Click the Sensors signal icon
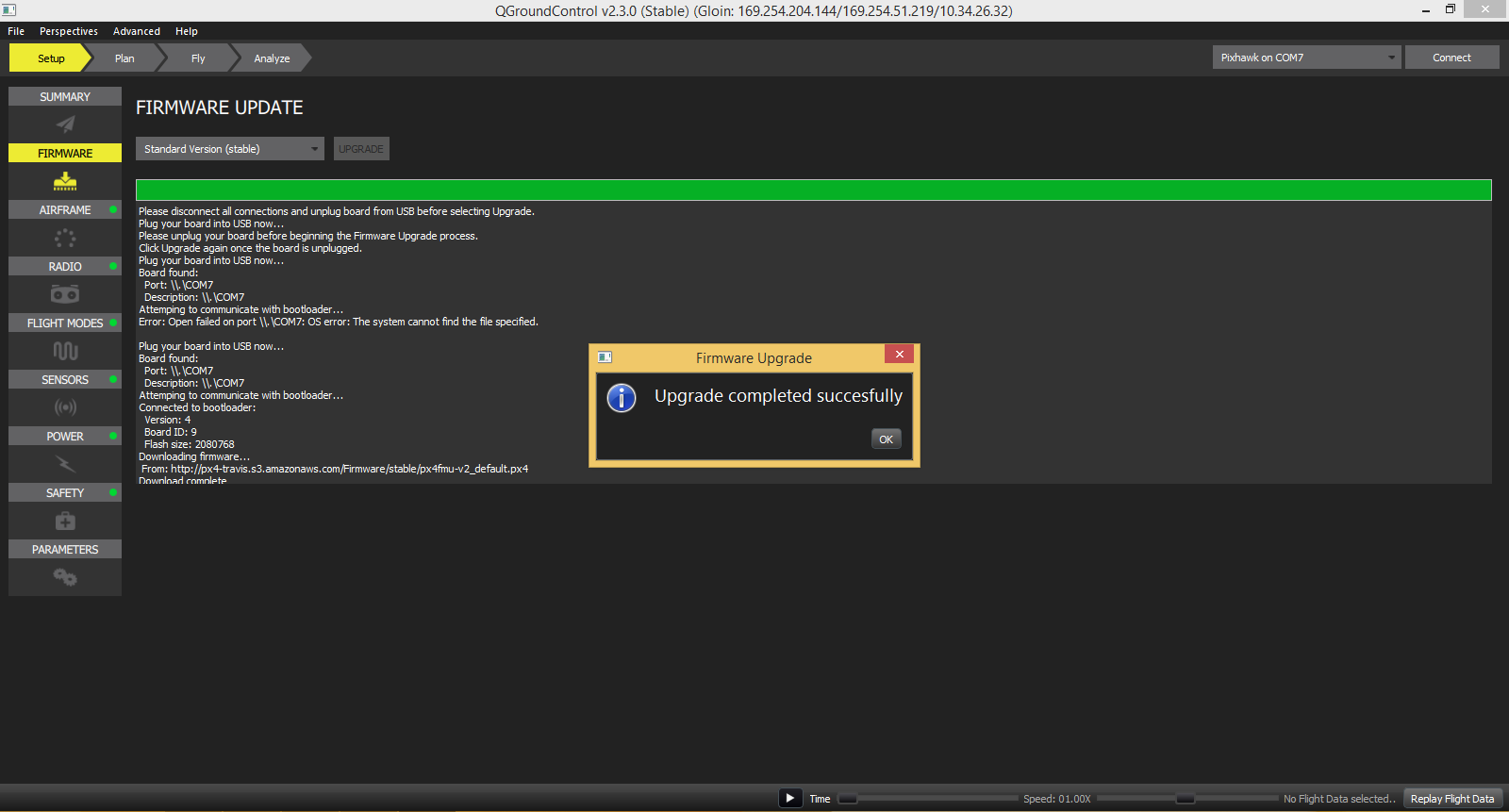This screenshot has width=1509, height=812. pyautogui.click(x=65, y=407)
